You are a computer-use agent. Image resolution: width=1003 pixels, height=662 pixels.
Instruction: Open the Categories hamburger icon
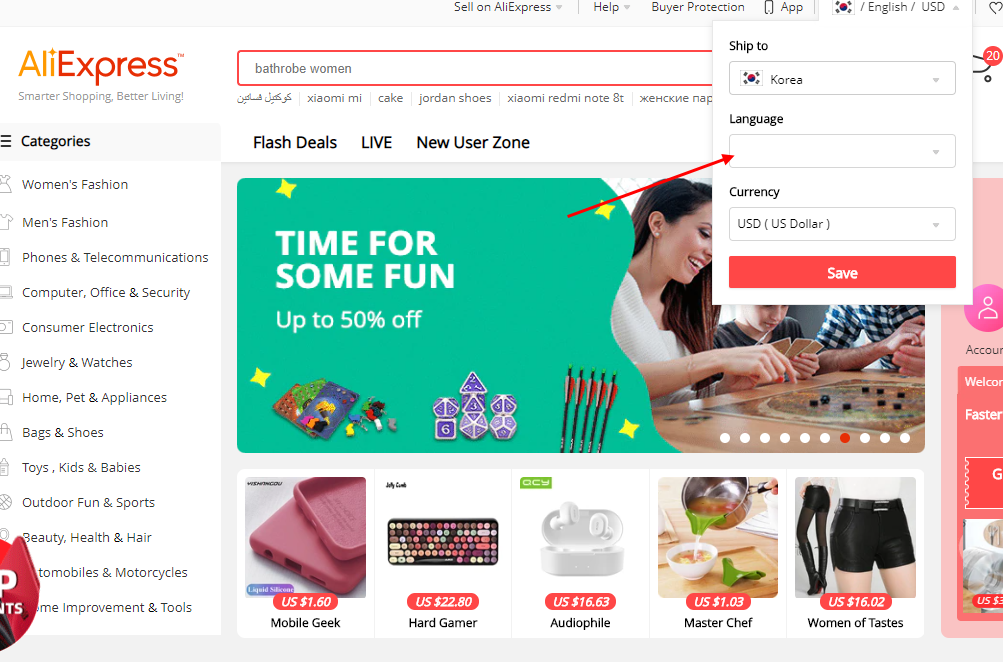[x=6, y=141]
